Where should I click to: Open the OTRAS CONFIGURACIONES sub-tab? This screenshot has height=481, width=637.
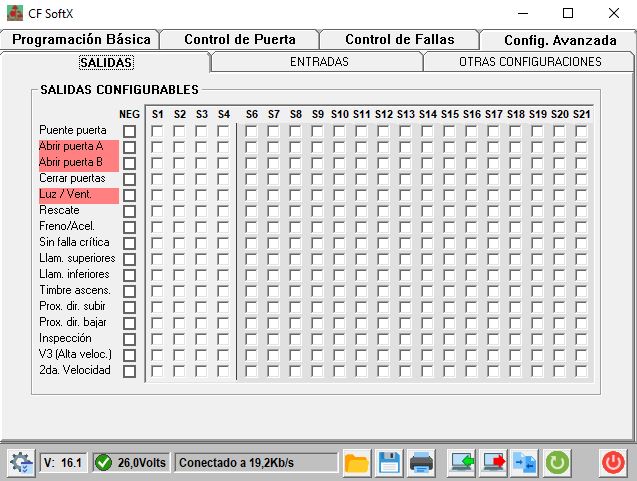point(529,62)
